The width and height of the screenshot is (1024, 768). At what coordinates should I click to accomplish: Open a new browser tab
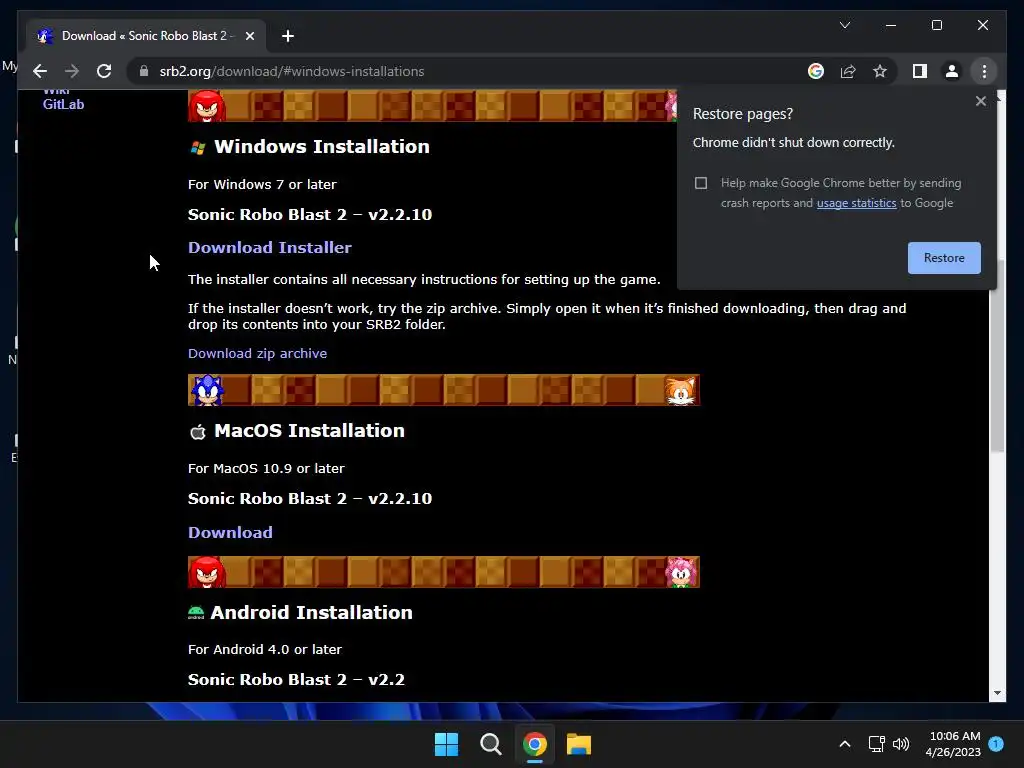pos(287,36)
